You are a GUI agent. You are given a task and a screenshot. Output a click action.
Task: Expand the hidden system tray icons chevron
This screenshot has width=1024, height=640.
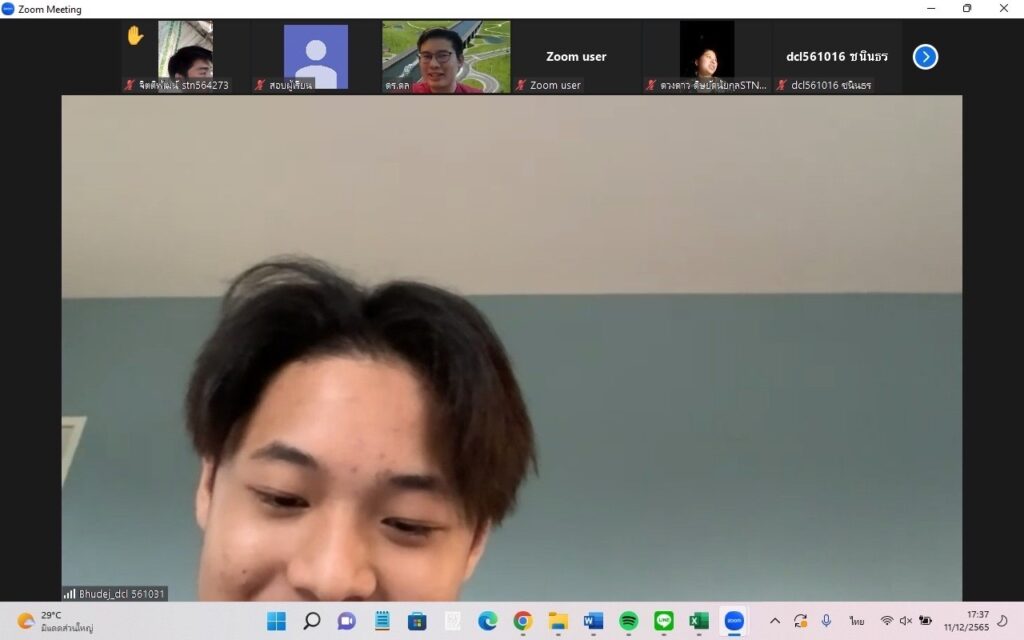point(775,621)
